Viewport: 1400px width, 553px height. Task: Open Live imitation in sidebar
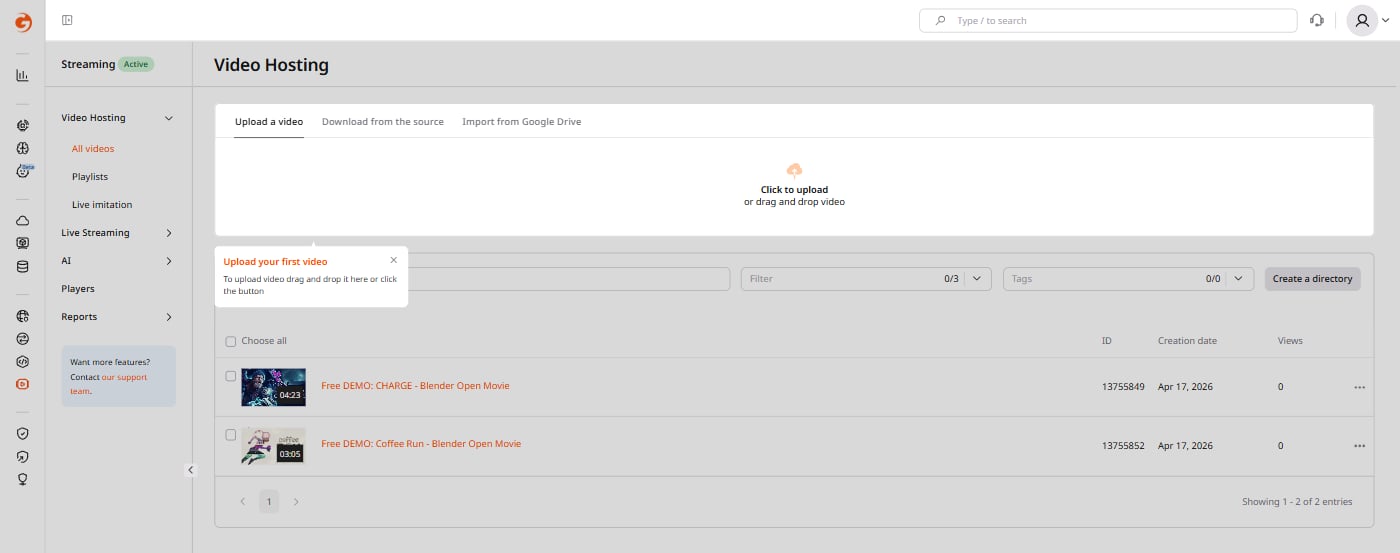102,205
